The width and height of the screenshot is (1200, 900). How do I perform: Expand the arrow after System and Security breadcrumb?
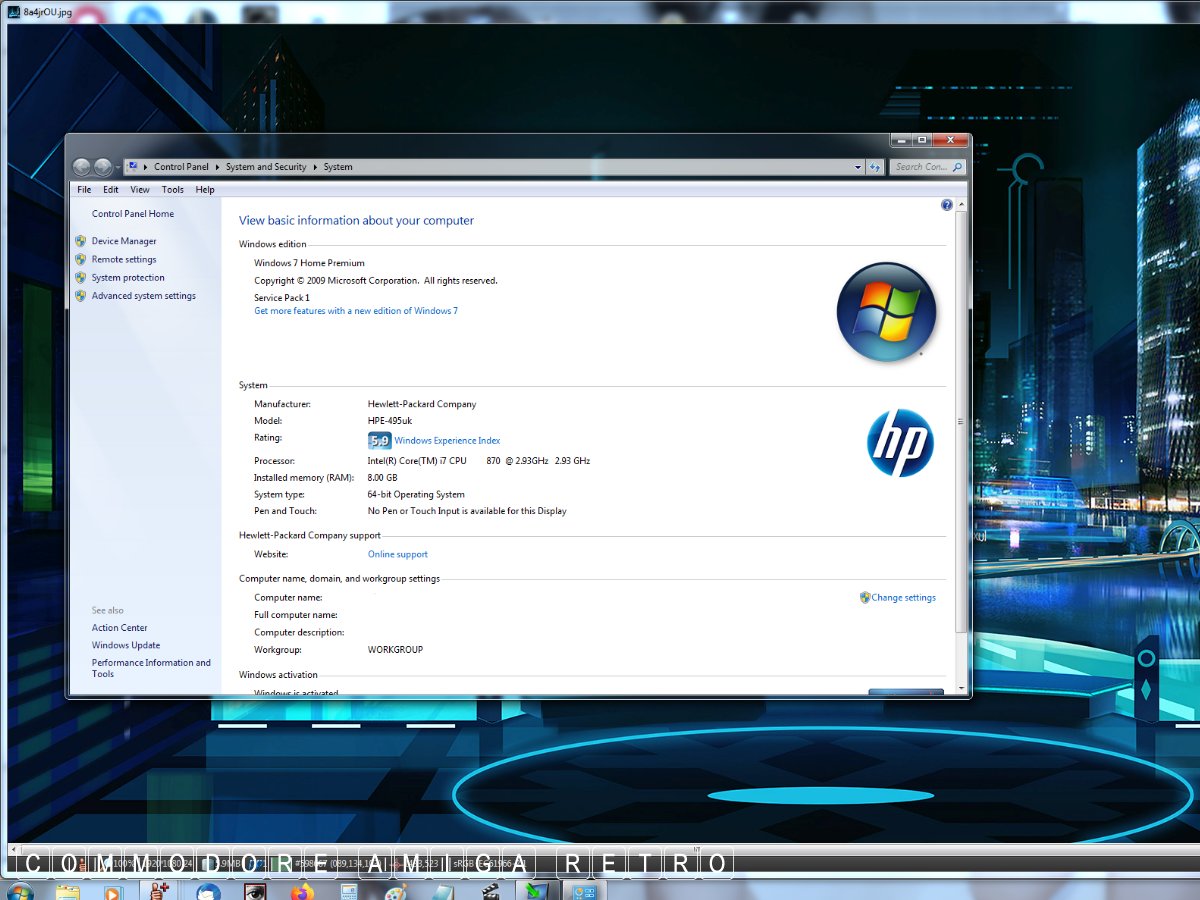pos(315,167)
